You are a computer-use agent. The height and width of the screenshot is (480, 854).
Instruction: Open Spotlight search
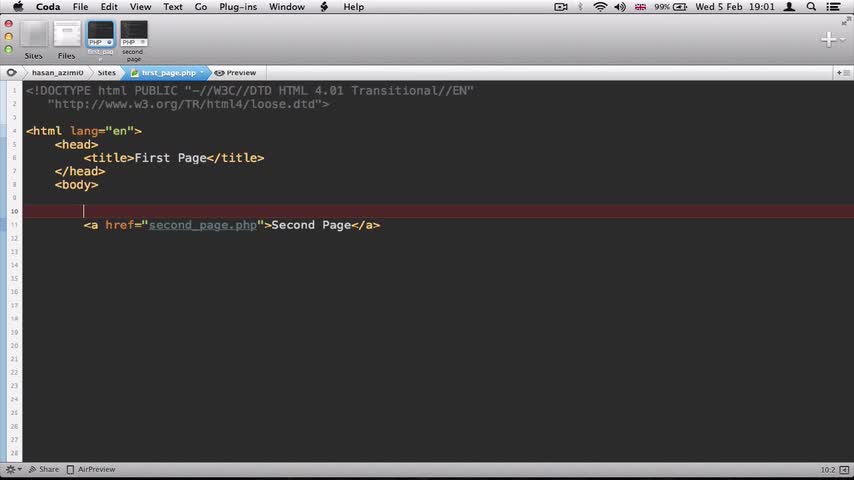812,7
